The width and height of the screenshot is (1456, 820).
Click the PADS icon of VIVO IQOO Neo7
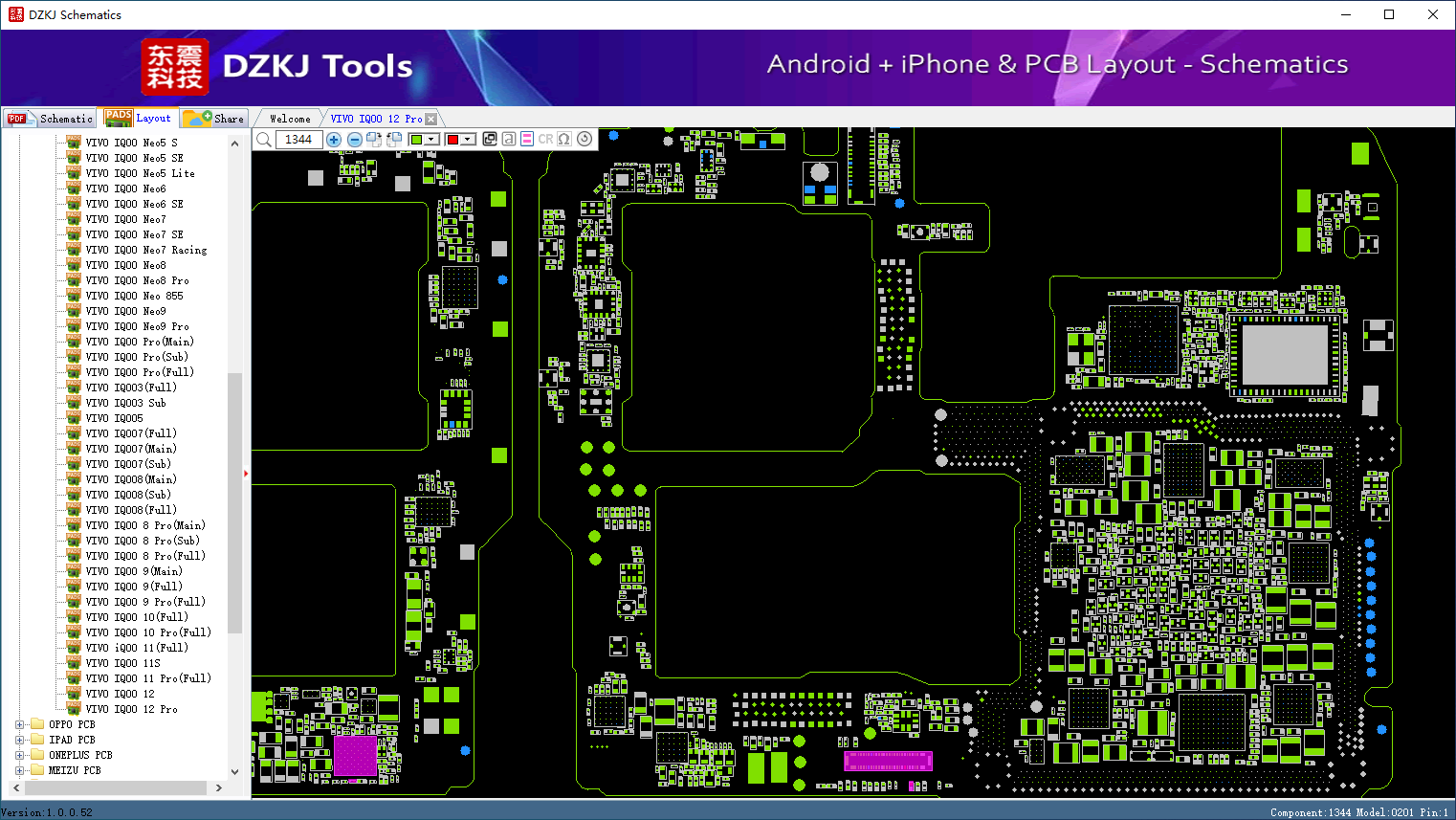click(74, 219)
